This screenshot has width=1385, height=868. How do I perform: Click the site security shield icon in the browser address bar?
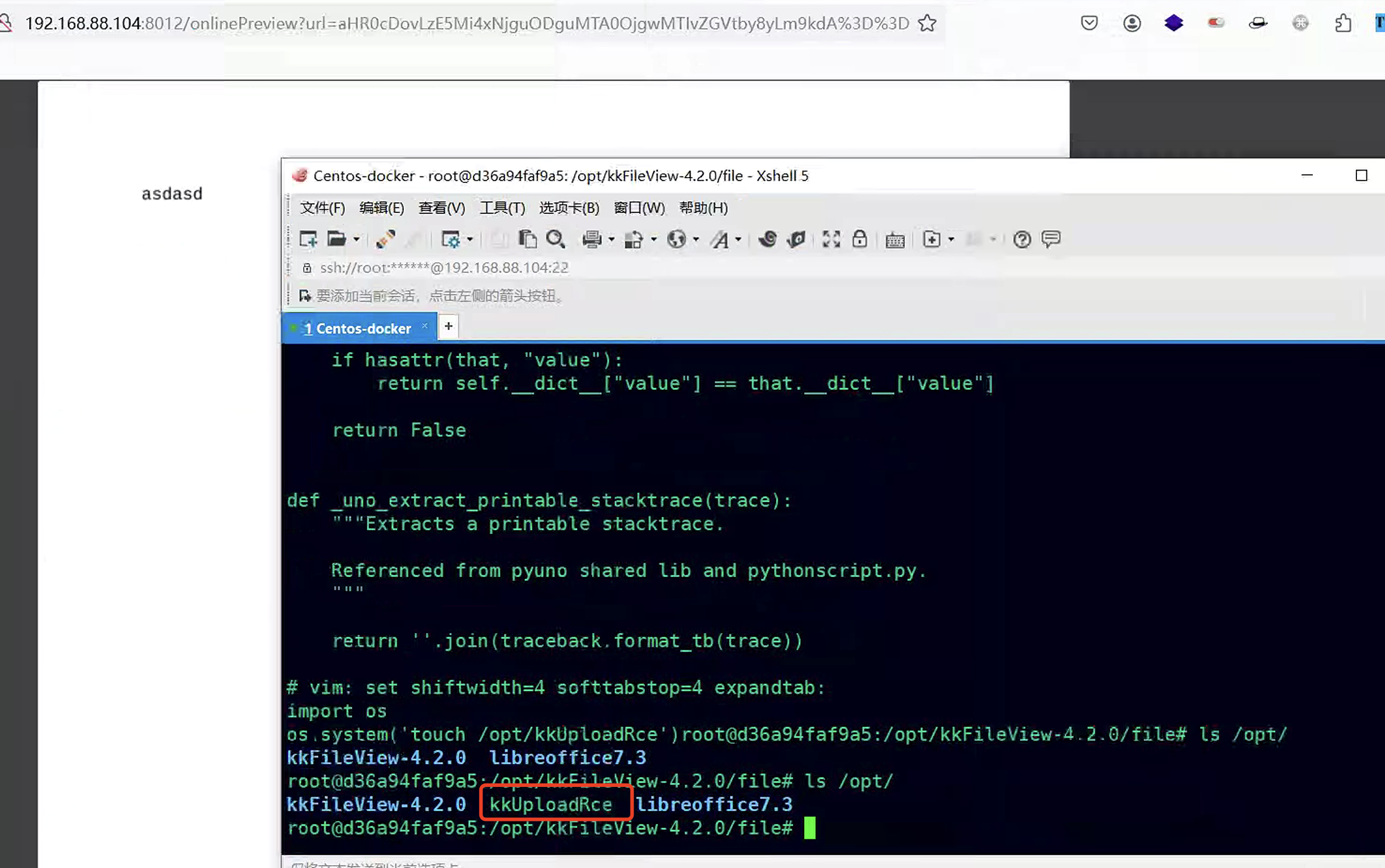(6, 23)
